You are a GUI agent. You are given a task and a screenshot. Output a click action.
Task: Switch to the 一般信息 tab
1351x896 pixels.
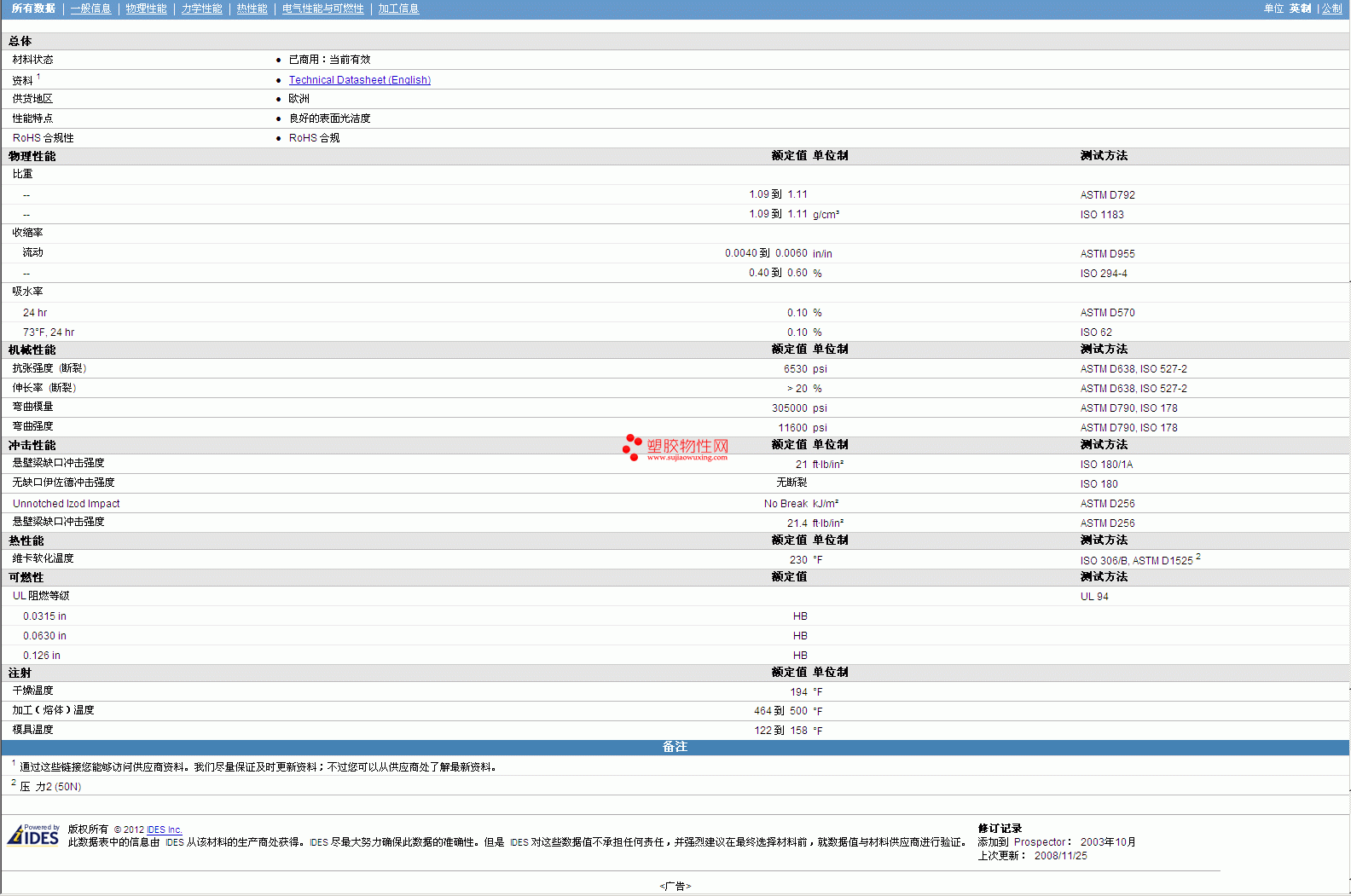coord(90,9)
